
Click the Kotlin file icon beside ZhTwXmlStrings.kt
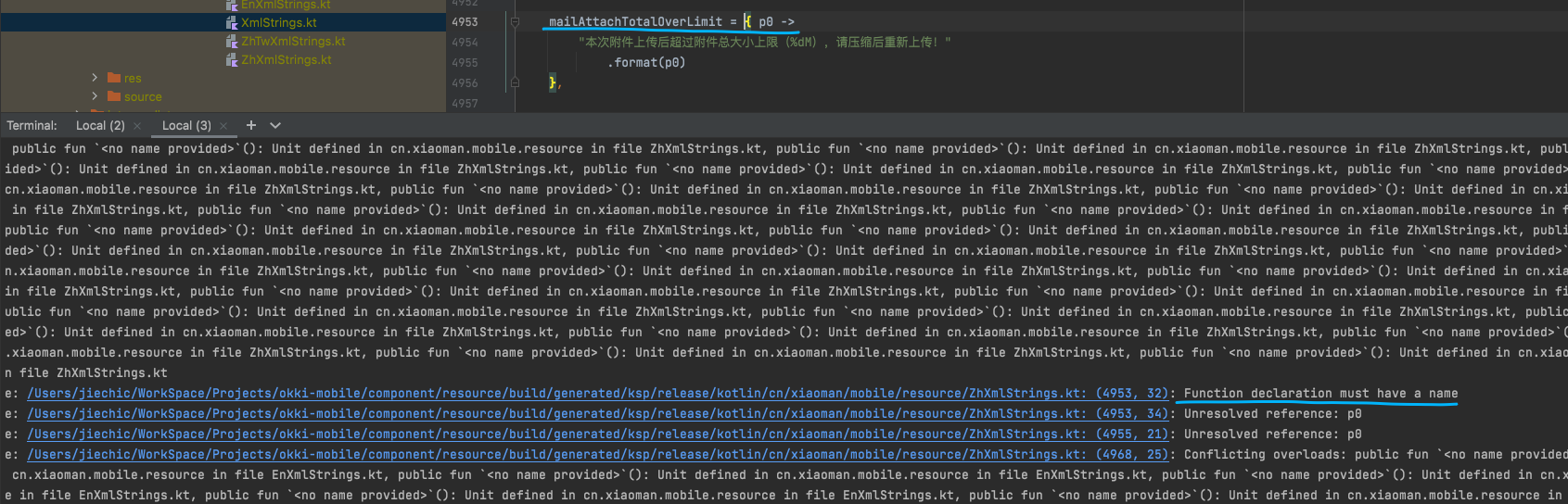point(232,41)
